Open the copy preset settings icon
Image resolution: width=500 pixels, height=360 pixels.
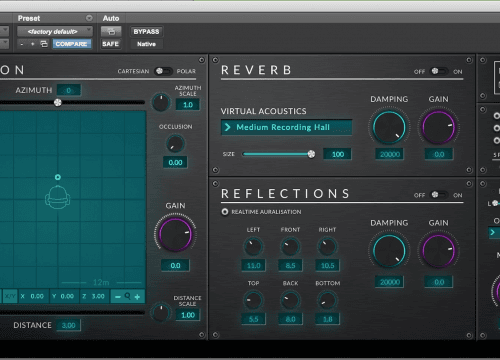(x=44, y=44)
